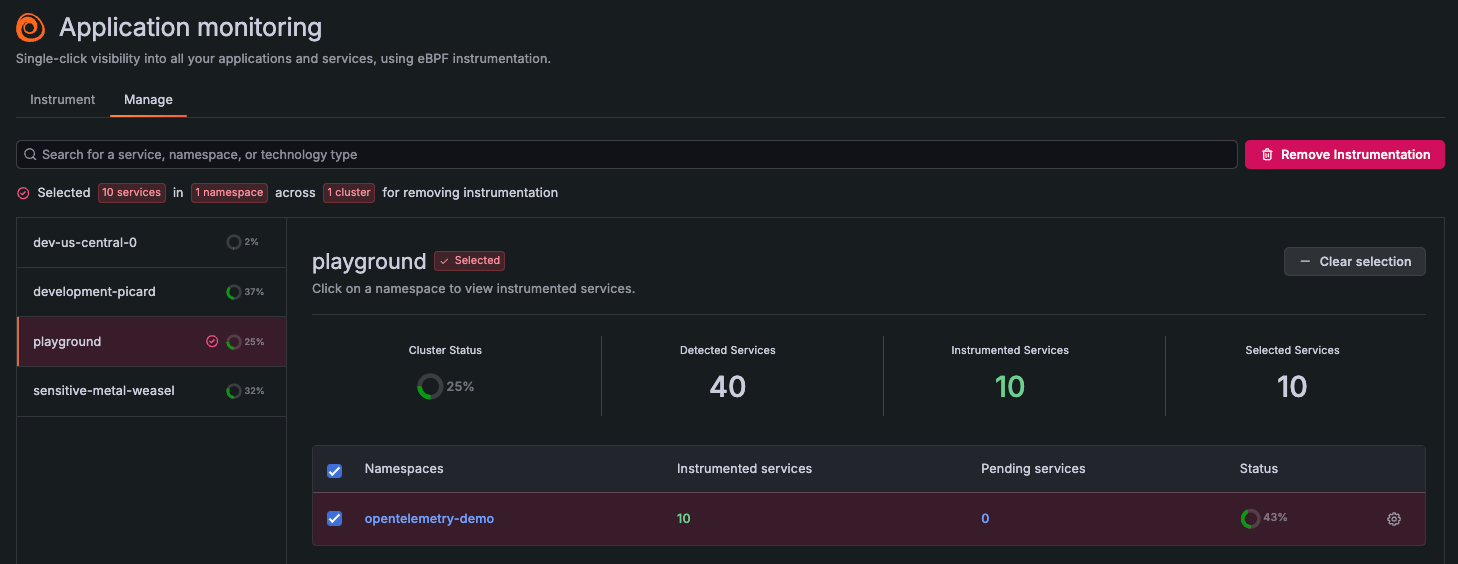Toggle the select-all namespaces header checkbox
The width and height of the screenshot is (1458, 564).
(x=335, y=470)
